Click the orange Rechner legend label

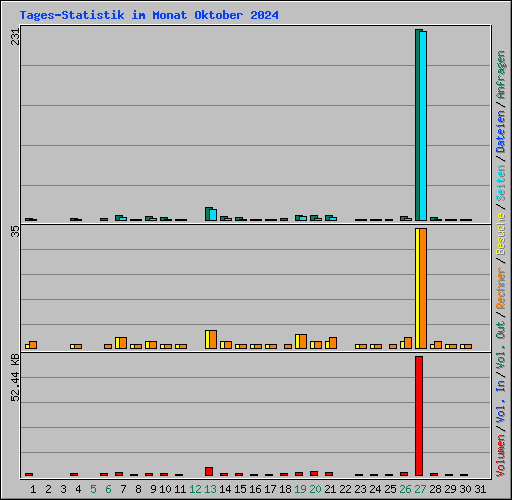[x=500, y=288]
